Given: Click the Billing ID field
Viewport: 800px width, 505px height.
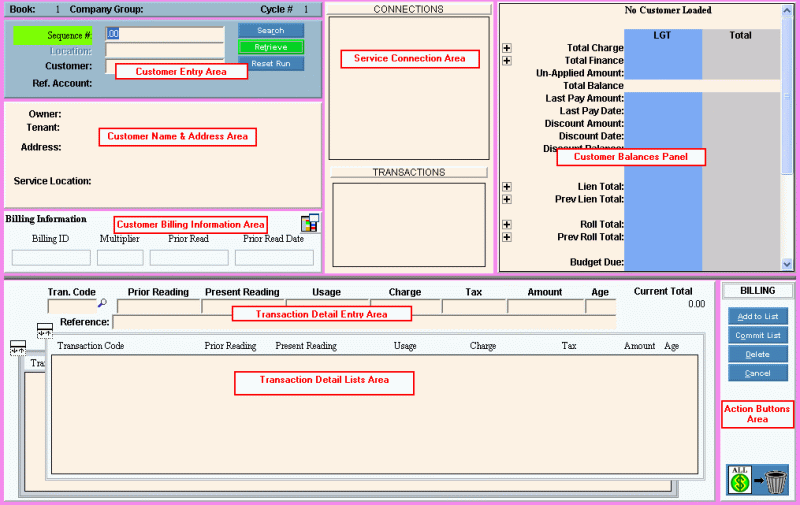Looking at the screenshot, I should point(51,258).
